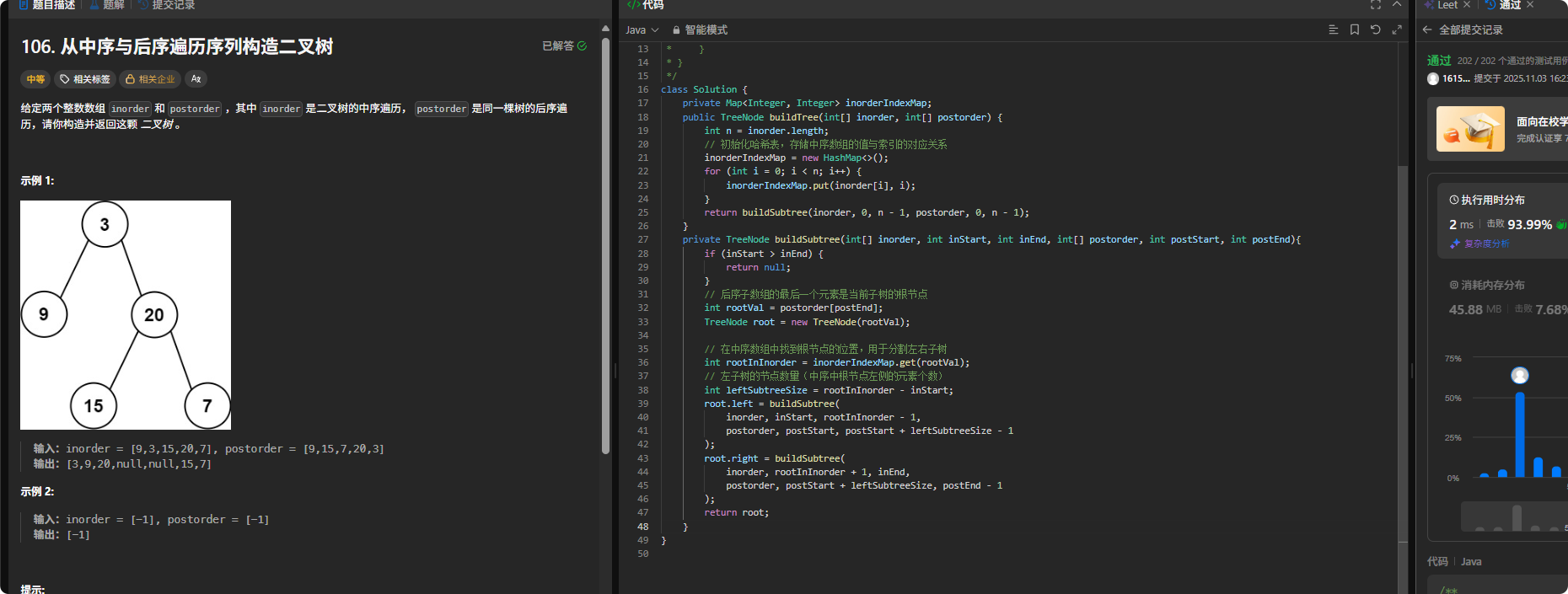
Task: Click line 18 buildTree method declaration
Action: point(842,117)
